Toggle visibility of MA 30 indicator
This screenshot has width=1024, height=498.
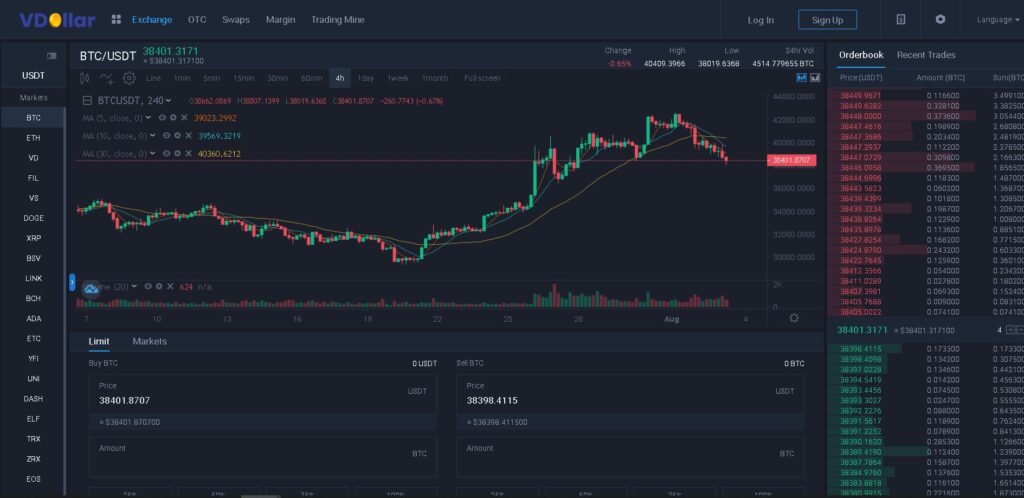coord(164,153)
